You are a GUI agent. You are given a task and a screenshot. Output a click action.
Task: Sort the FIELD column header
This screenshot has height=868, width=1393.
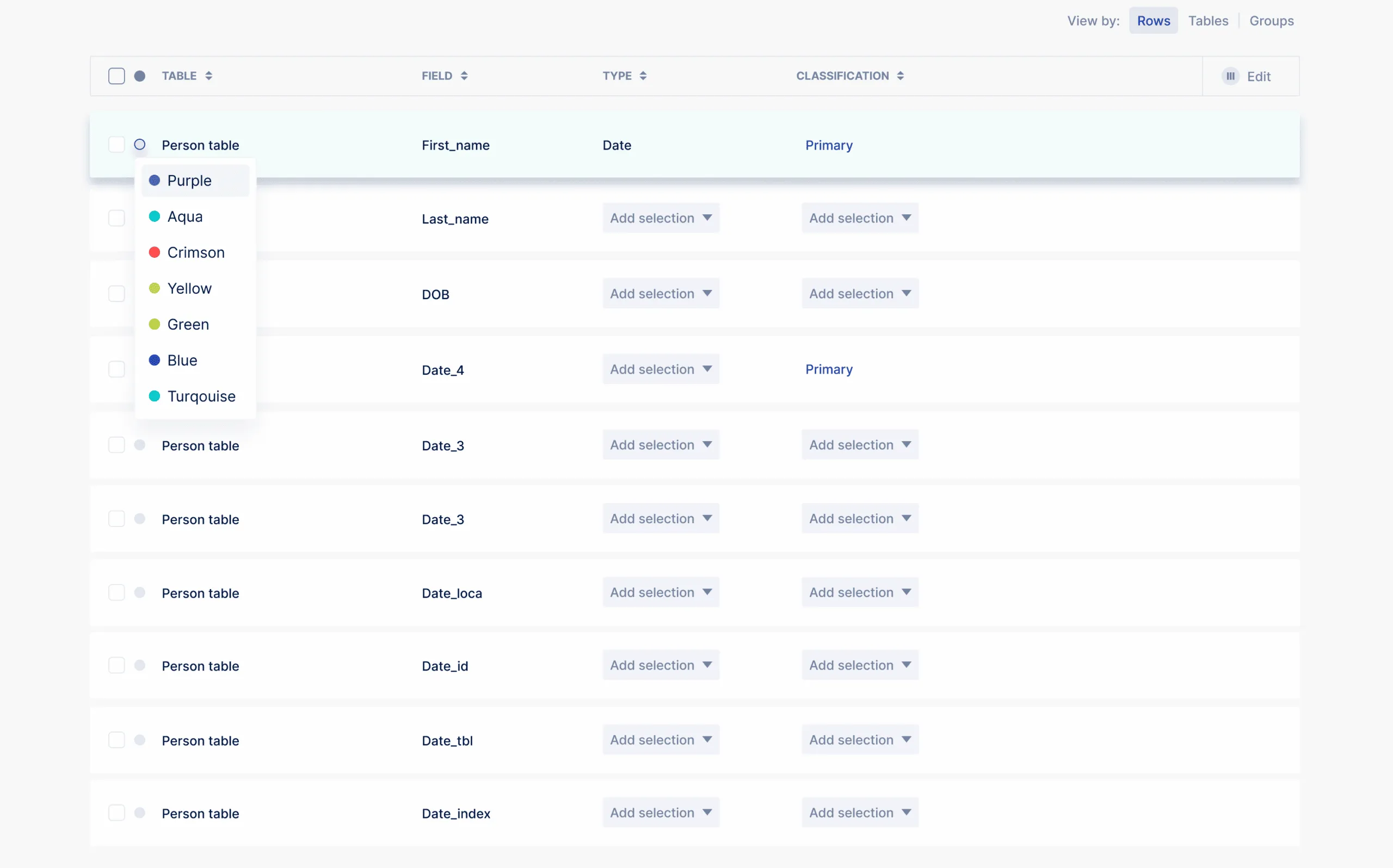pos(465,75)
